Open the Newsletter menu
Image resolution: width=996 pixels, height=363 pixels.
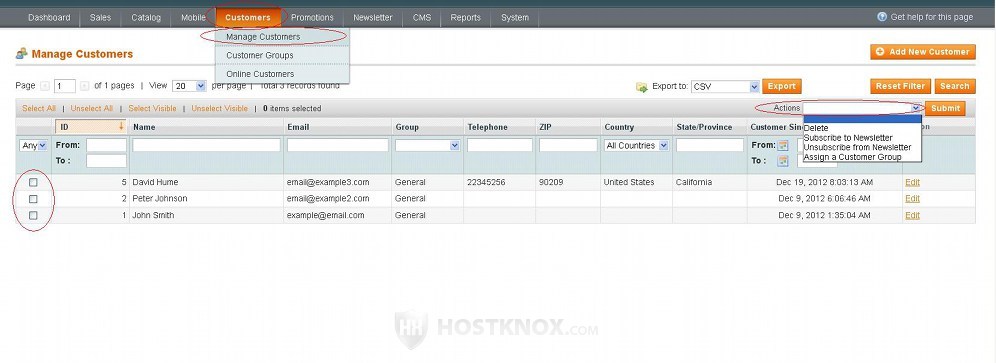coord(373,18)
